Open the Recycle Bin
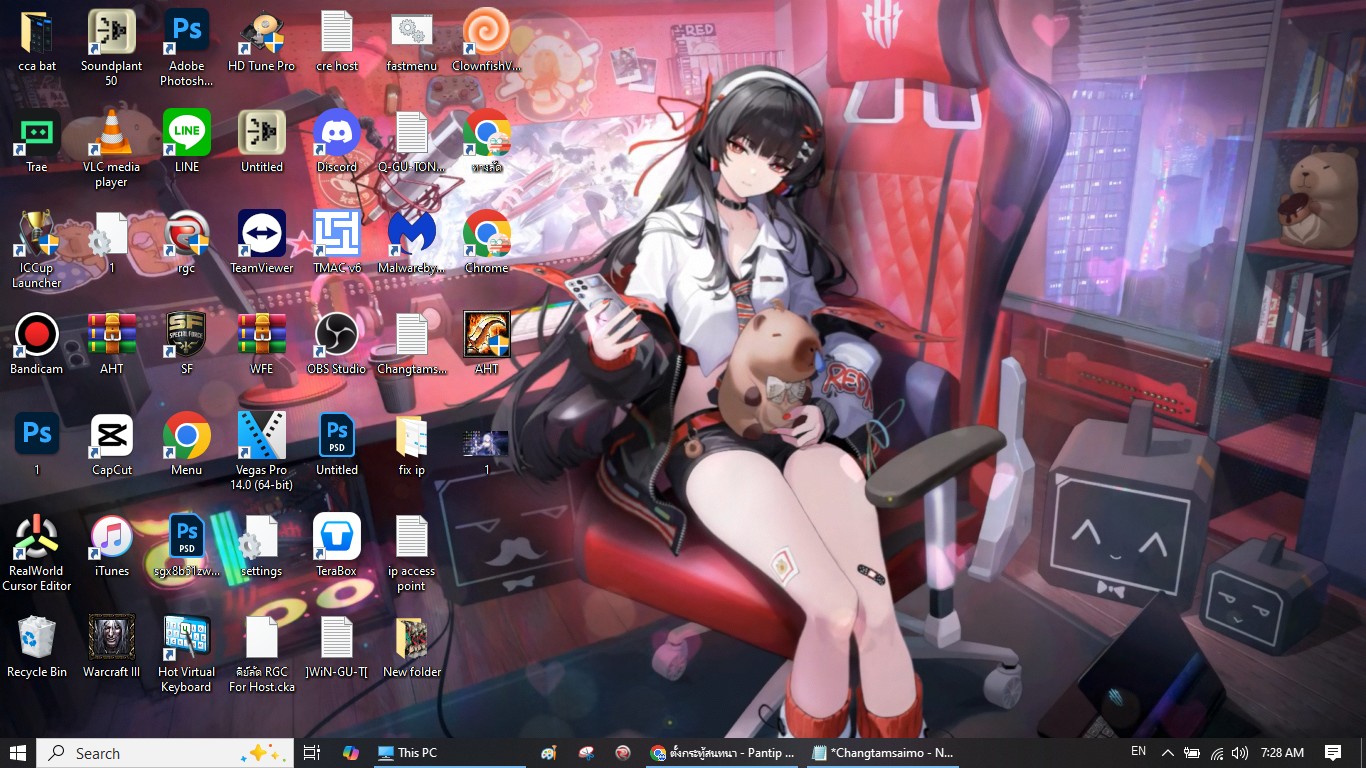1366x768 pixels. tap(37, 647)
